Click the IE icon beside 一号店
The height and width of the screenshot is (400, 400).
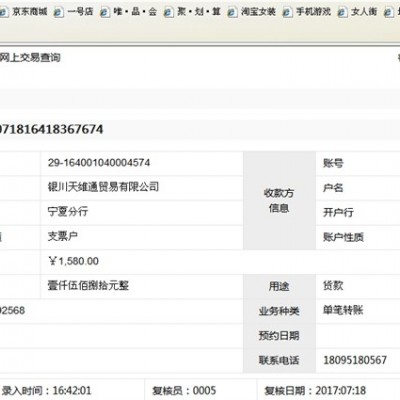[59, 12]
